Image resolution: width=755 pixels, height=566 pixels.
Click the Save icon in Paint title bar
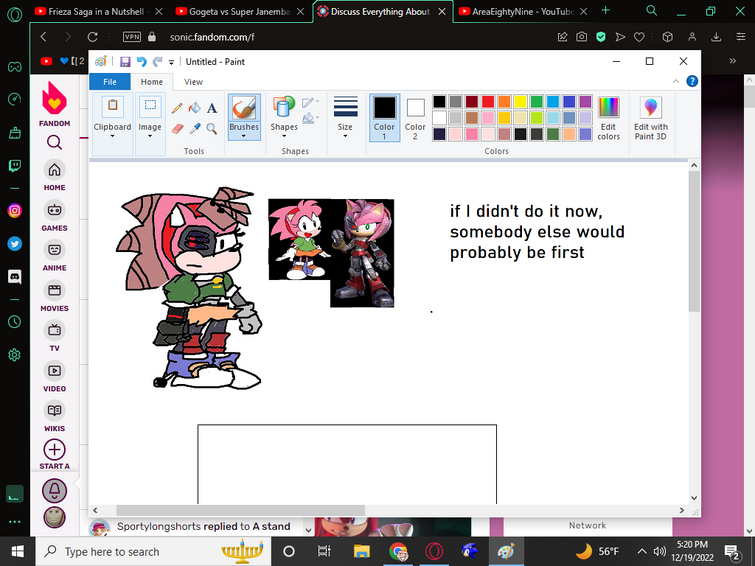tap(125, 62)
